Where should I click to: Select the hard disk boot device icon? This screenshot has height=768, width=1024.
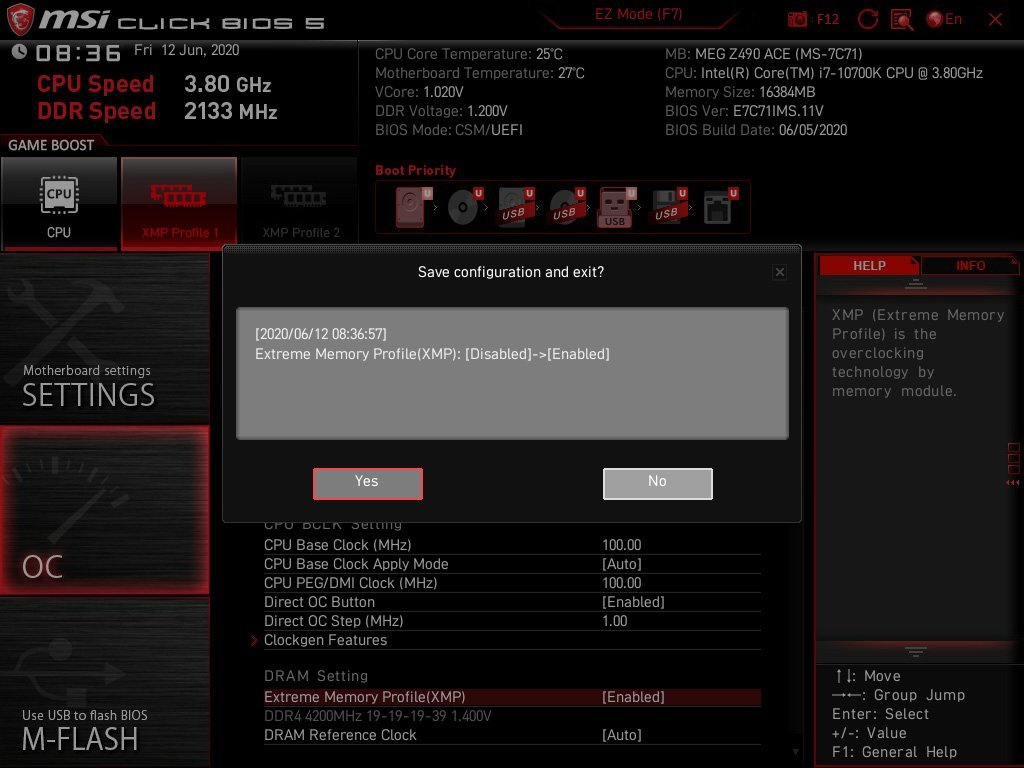[413, 207]
